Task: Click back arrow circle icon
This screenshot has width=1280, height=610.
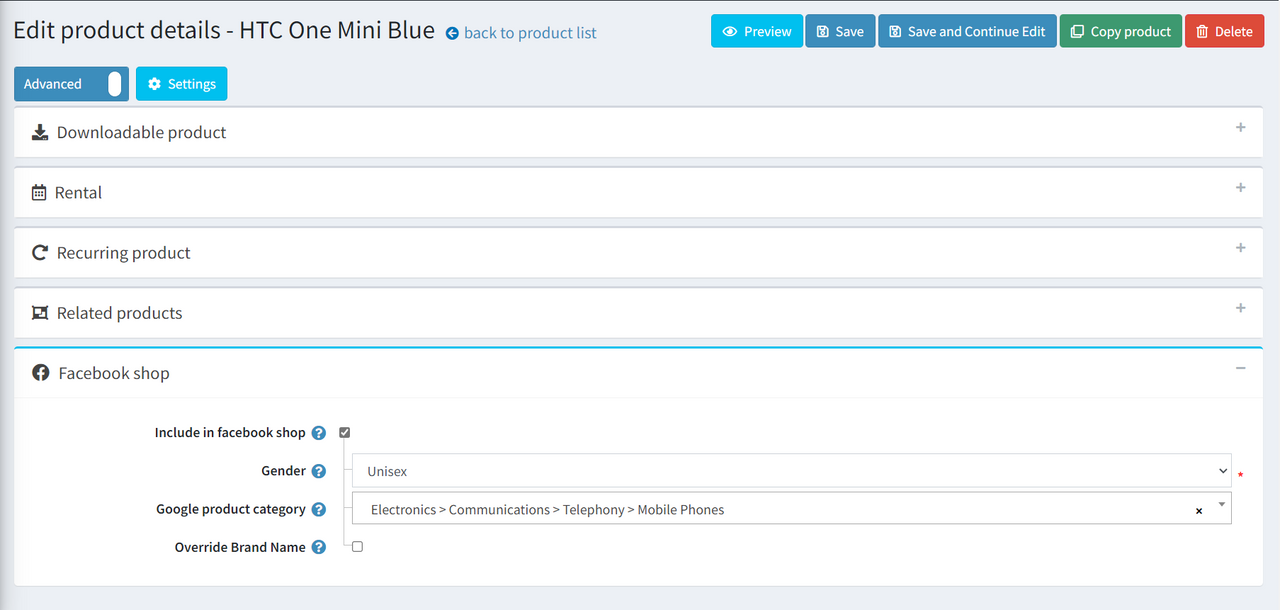Action: click(452, 33)
